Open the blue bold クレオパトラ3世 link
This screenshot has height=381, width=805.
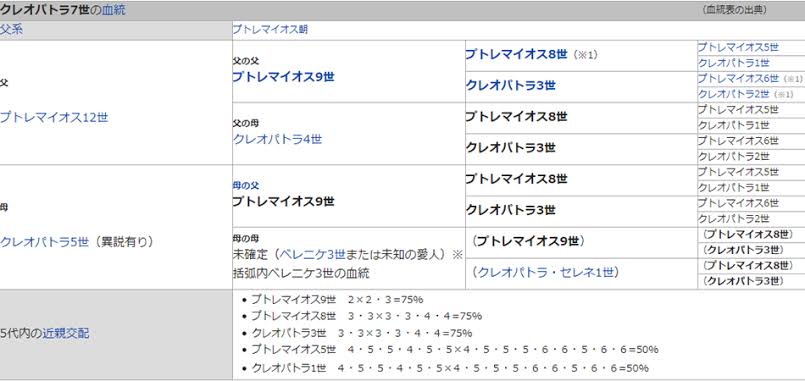(510, 86)
